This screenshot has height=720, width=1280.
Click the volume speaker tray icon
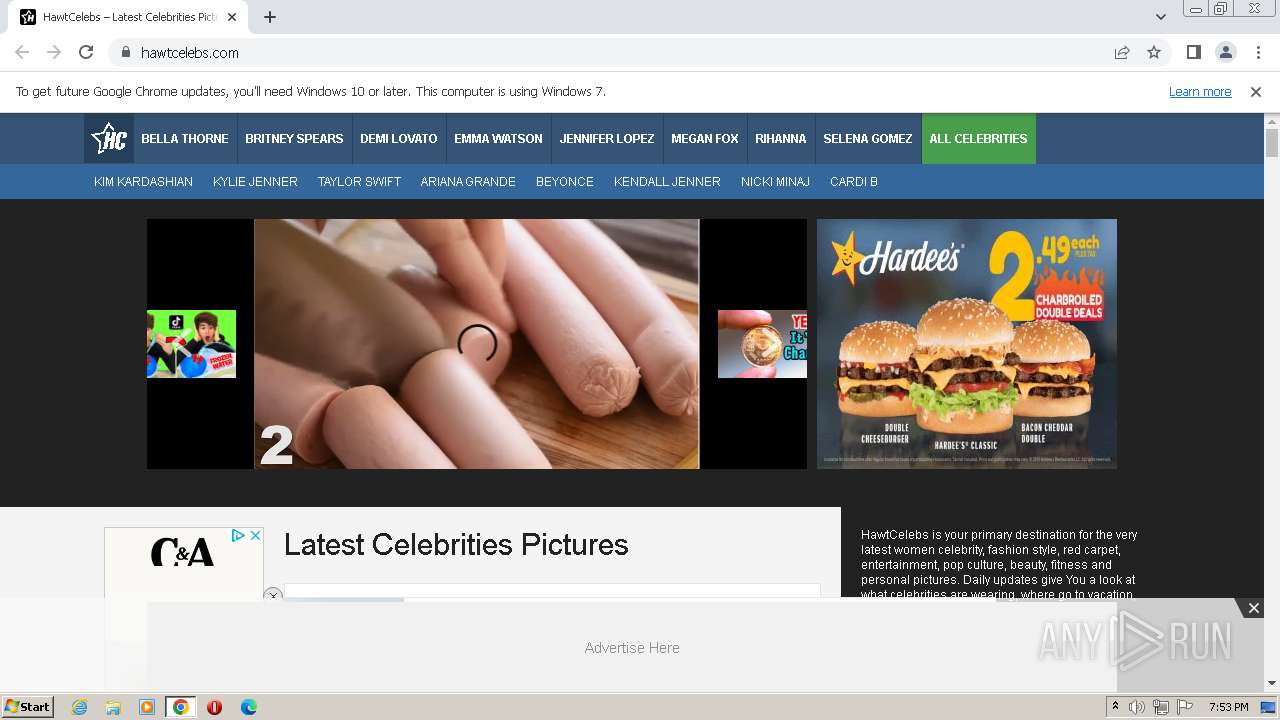click(1137, 707)
